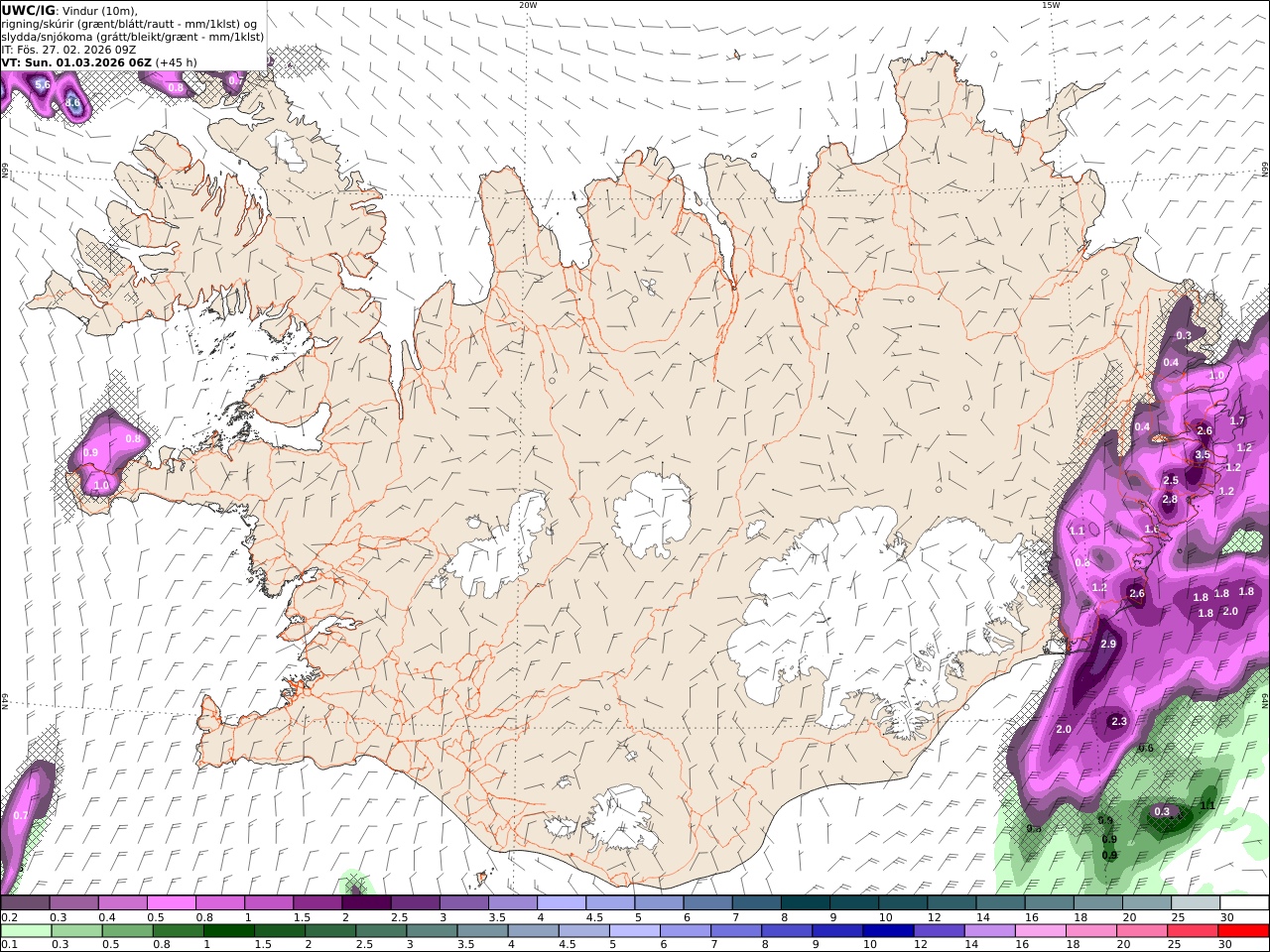Click the 0.1 tick label on the lower scale

pyautogui.click(x=8, y=945)
